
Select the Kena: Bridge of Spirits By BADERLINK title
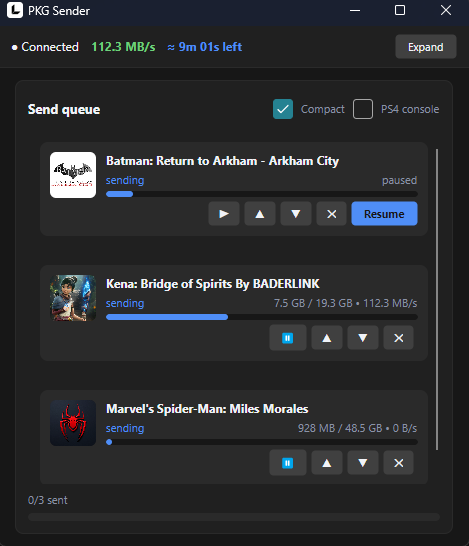(x=213, y=284)
